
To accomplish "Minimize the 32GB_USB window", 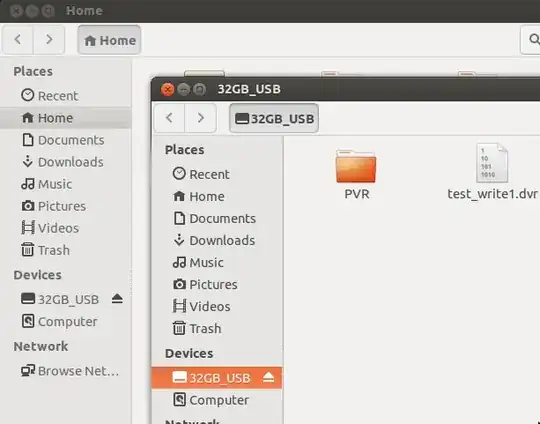I will pos(184,90).
